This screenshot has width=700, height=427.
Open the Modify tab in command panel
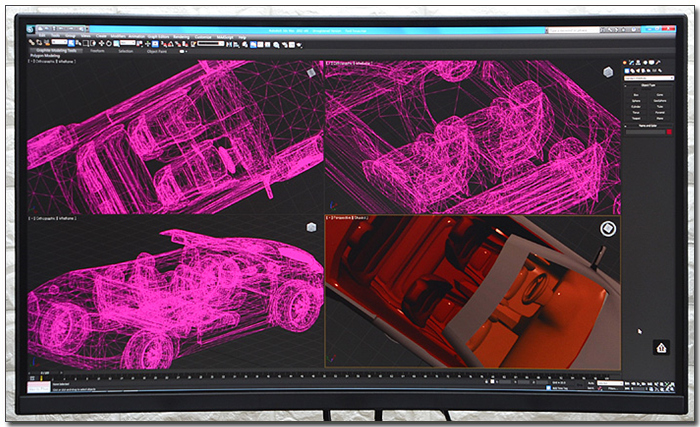(632, 61)
